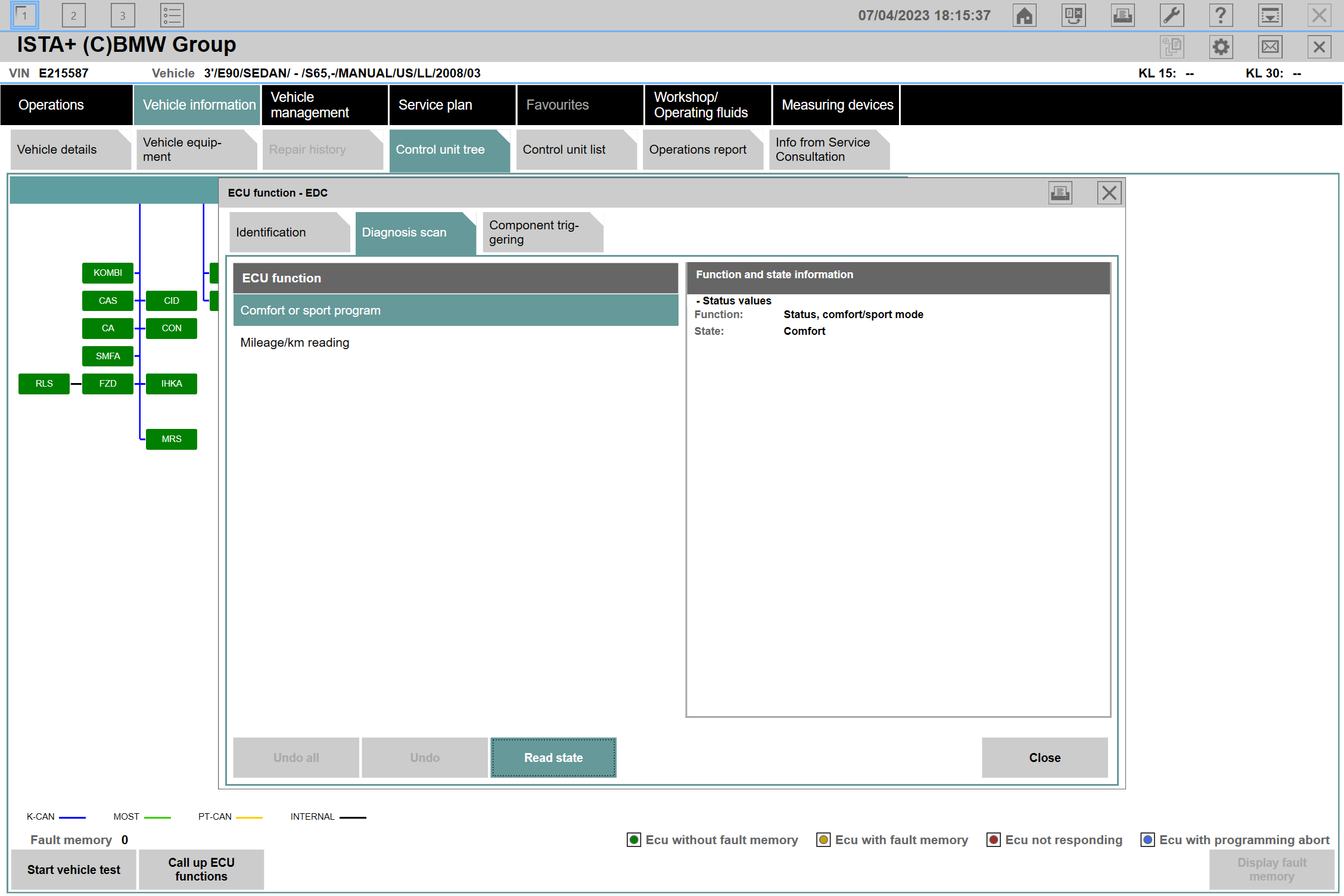
Task: Select the MRS control unit node
Action: click(172, 439)
